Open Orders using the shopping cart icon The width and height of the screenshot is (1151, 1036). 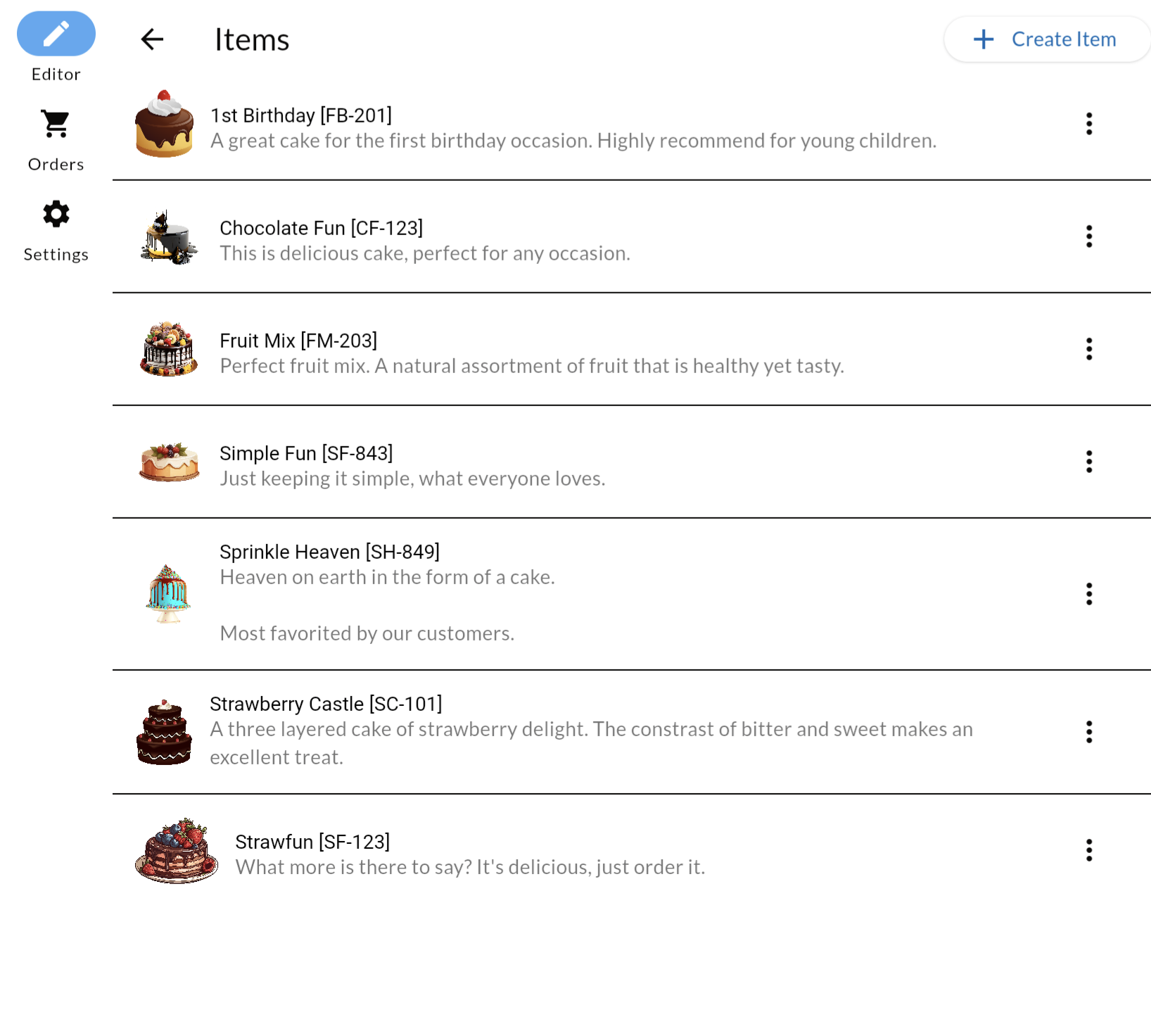(x=56, y=123)
